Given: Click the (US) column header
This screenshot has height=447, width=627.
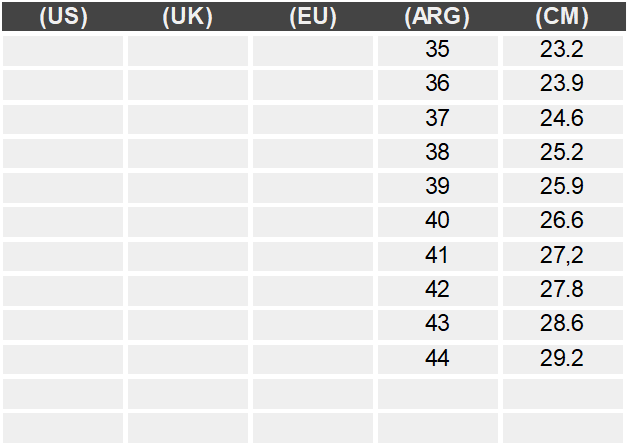Looking at the screenshot, I should tap(63, 17).
